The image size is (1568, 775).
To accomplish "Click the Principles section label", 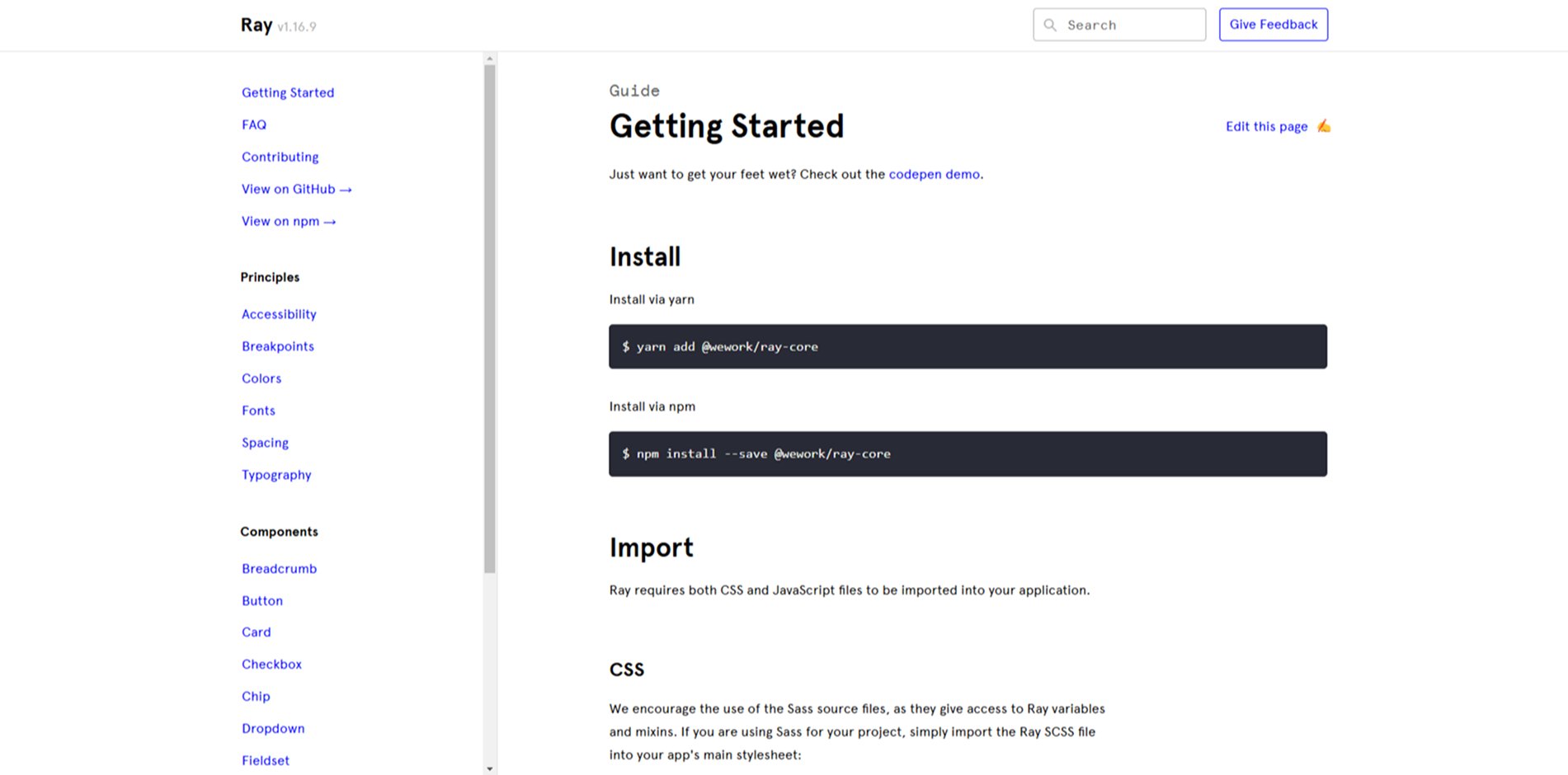I will [270, 277].
